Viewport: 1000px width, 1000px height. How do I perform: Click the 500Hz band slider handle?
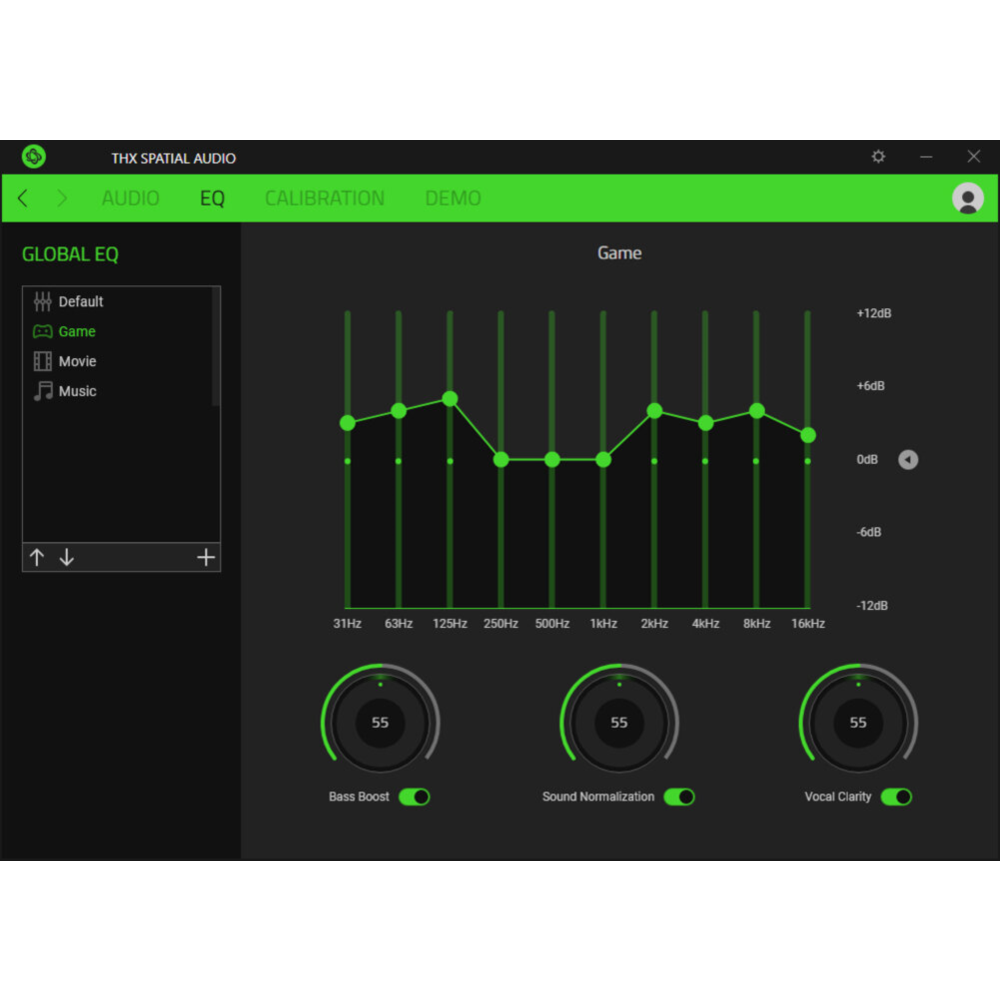552,459
